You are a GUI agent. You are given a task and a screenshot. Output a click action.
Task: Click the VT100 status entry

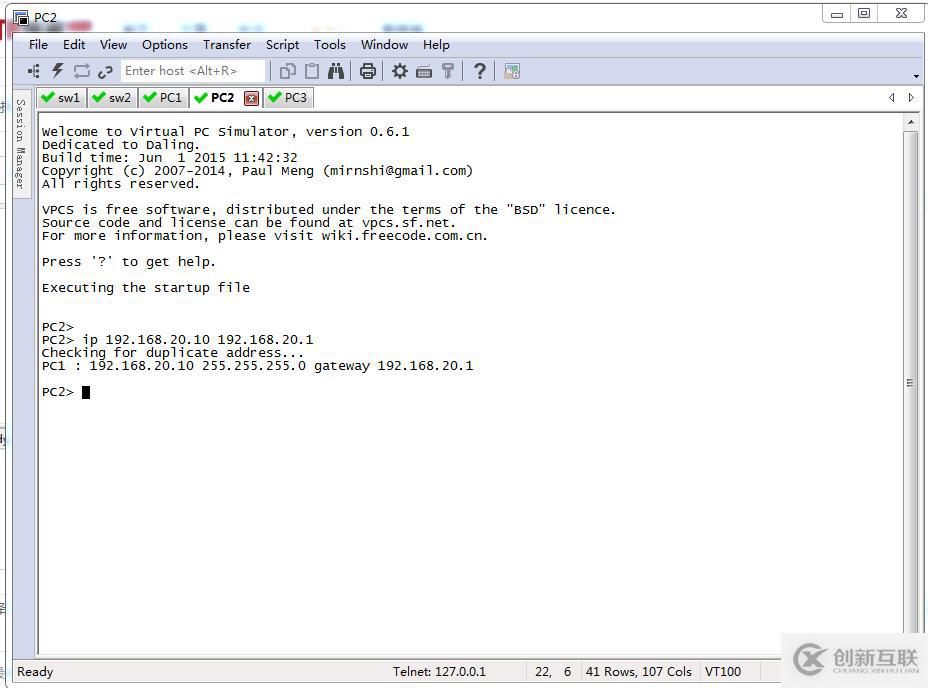(723, 671)
